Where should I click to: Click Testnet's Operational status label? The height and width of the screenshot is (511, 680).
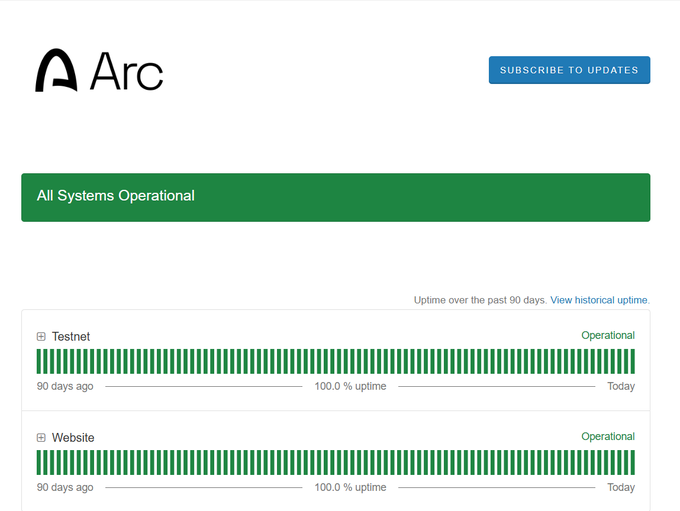tap(608, 335)
